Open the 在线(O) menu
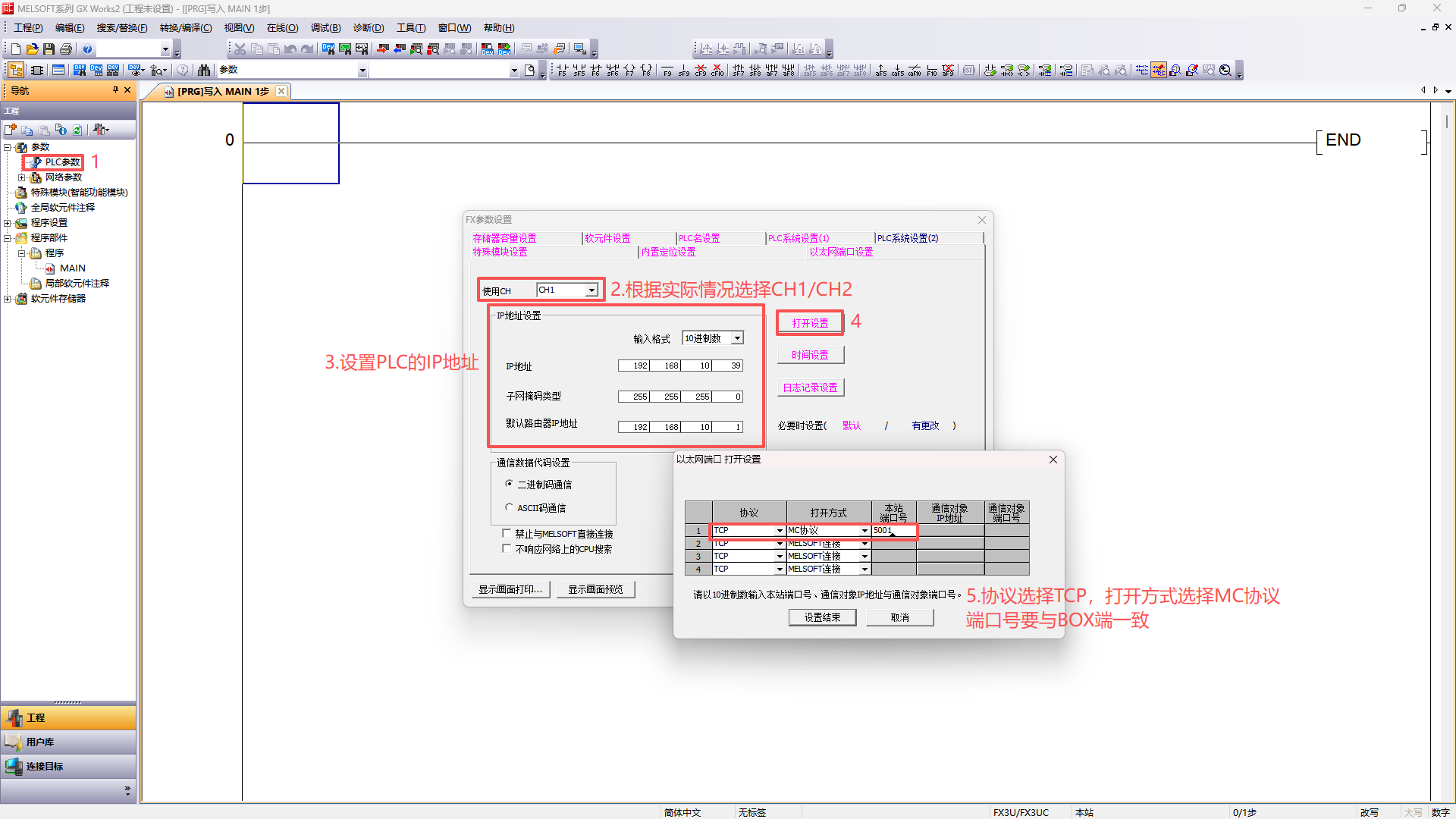The image size is (1456, 819). (x=282, y=28)
